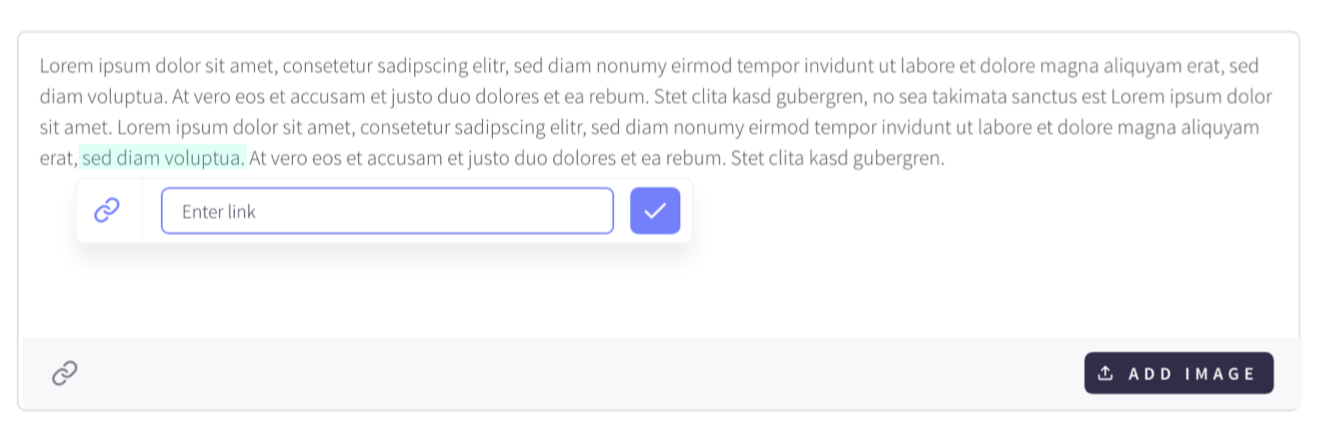Click highlighted text "sed diam voluptua."

tap(163, 158)
